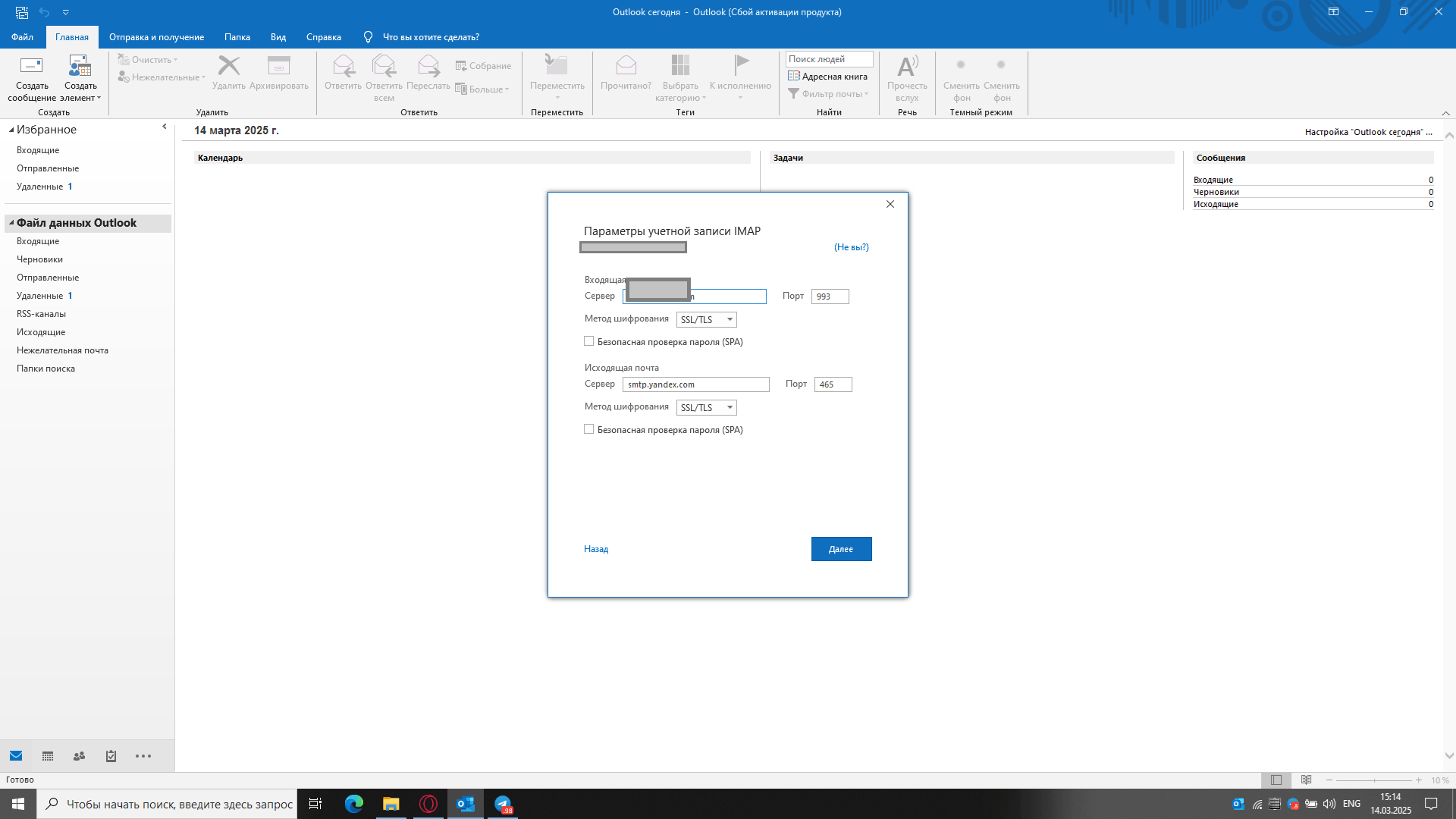Open People view in navigation bar
This screenshot has width=1456, height=819.
[x=79, y=756]
